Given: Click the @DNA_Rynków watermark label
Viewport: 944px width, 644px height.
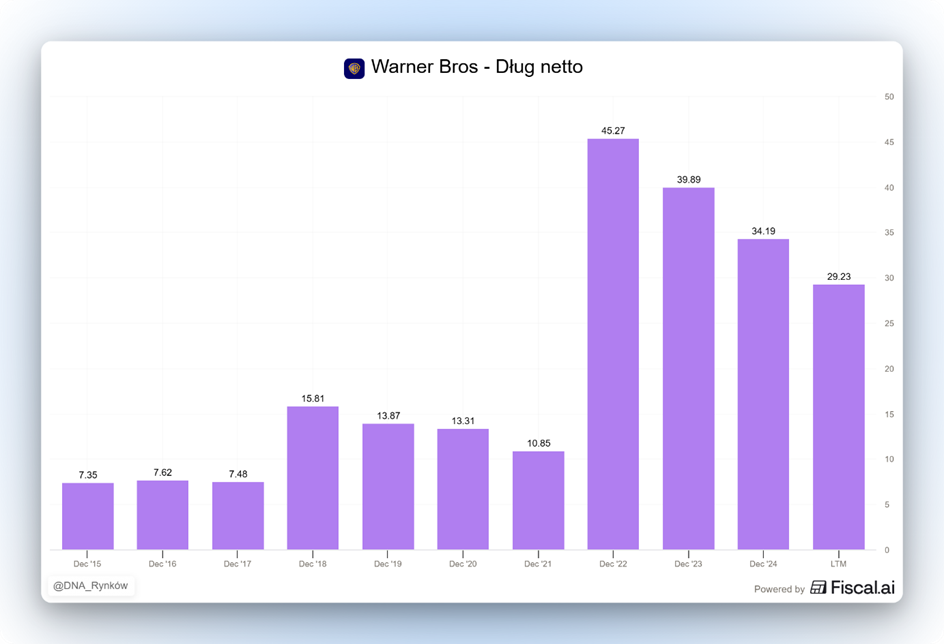Looking at the screenshot, I should [91, 585].
